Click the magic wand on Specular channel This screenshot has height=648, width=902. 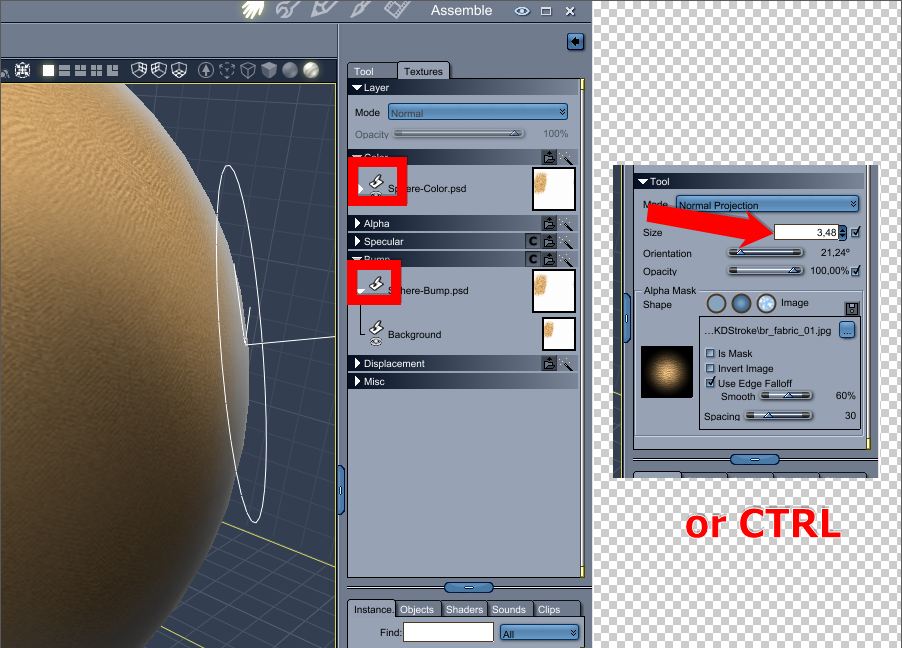[567, 242]
